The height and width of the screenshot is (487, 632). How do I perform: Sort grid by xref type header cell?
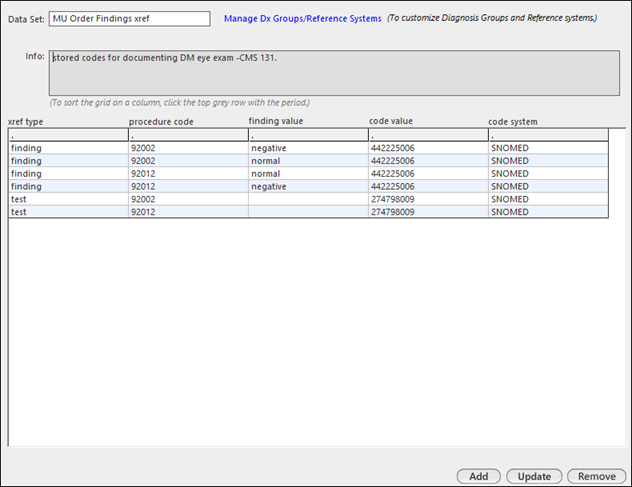coord(68,135)
